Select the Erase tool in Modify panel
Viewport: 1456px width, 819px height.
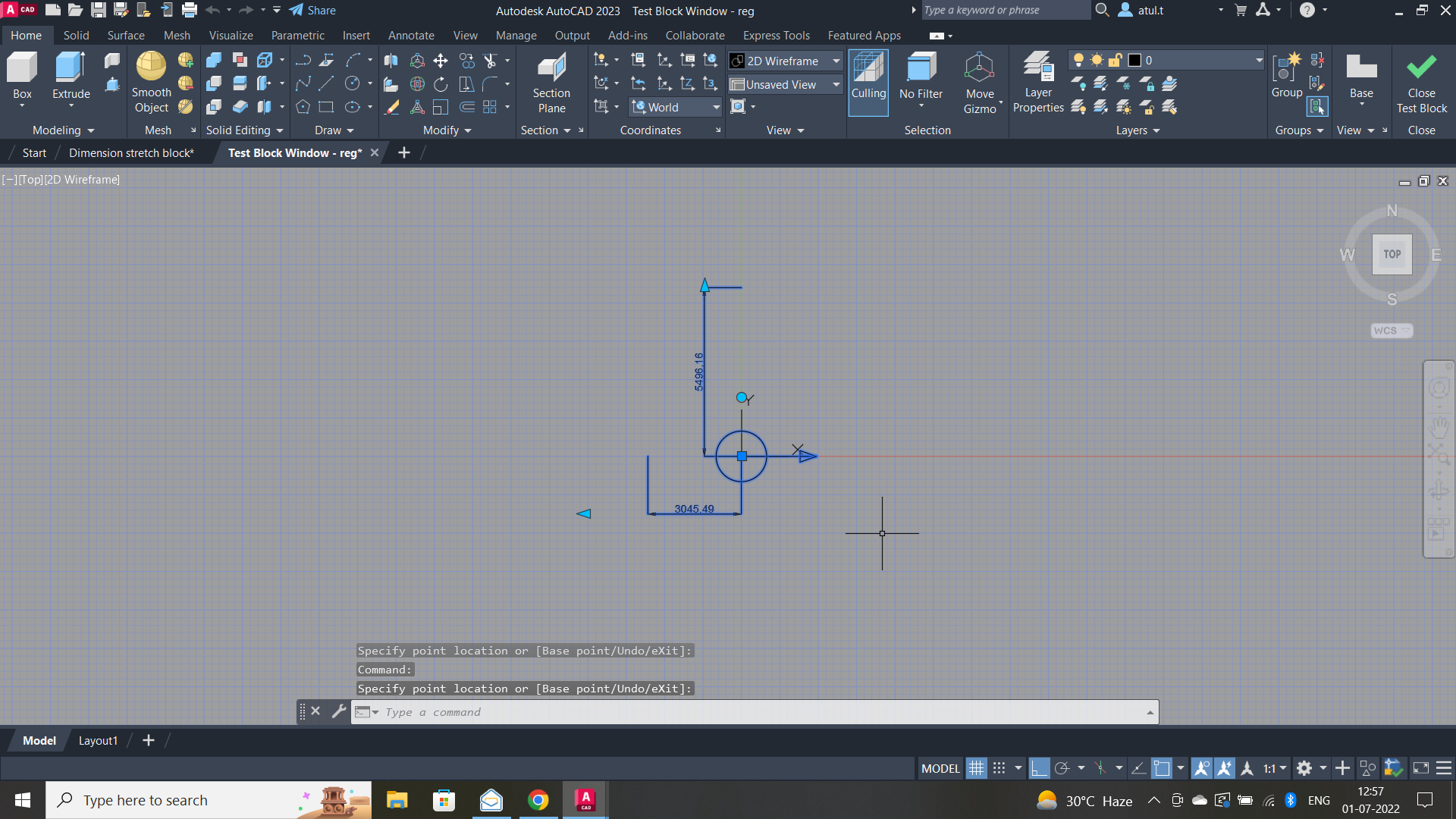[391, 107]
